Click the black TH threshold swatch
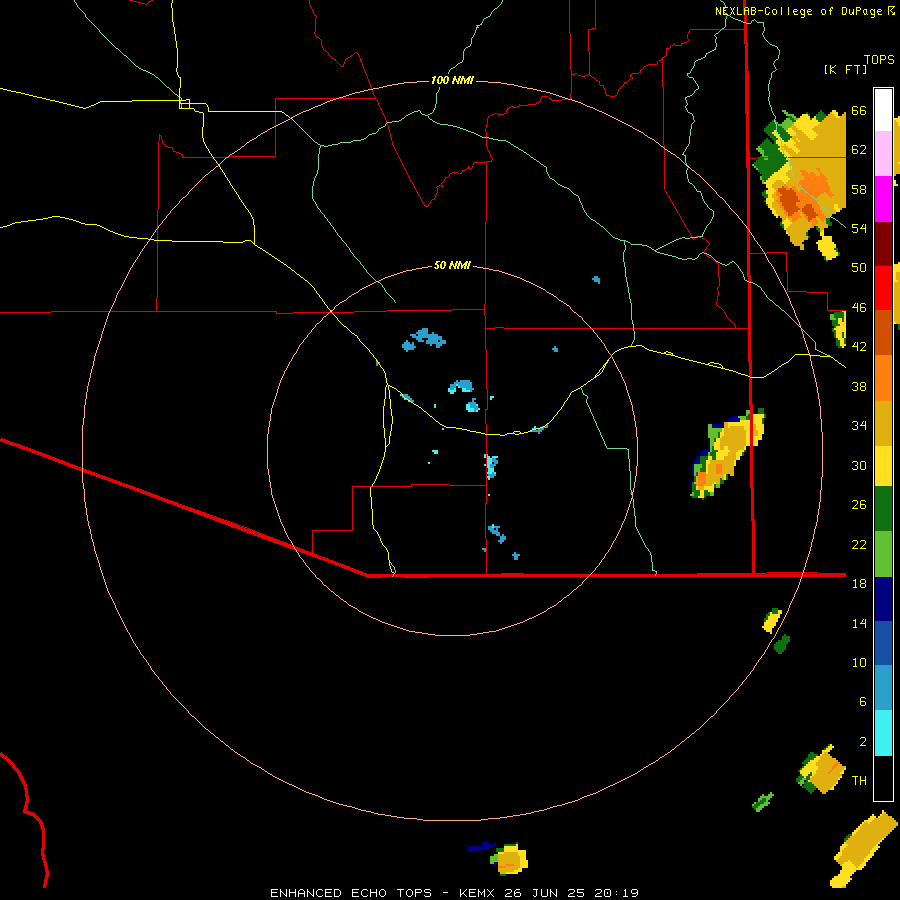The image size is (900, 900). click(883, 778)
